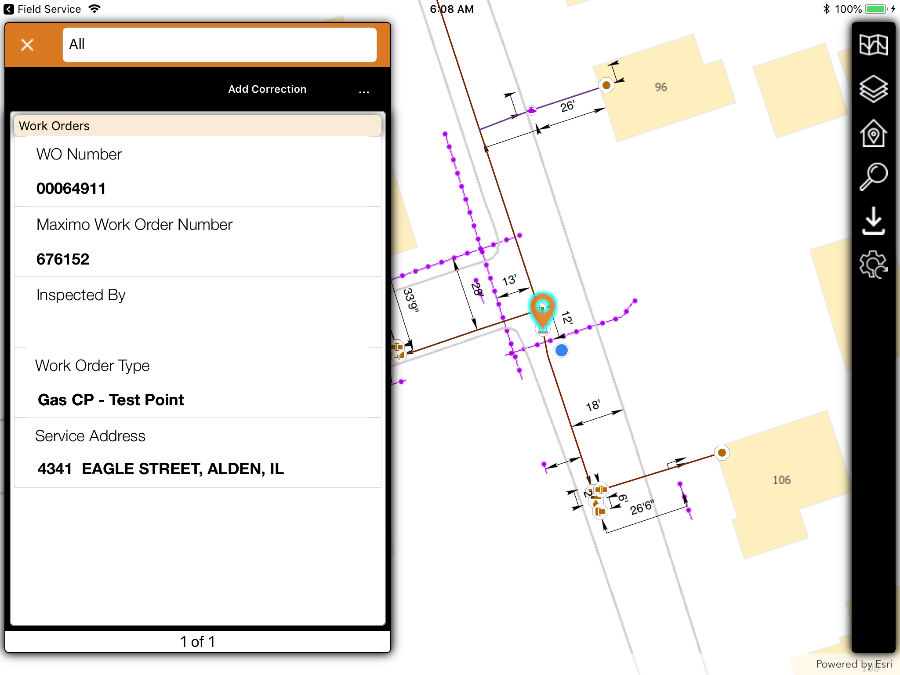Tap the Wi-Fi status icon

[x=95, y=9]
